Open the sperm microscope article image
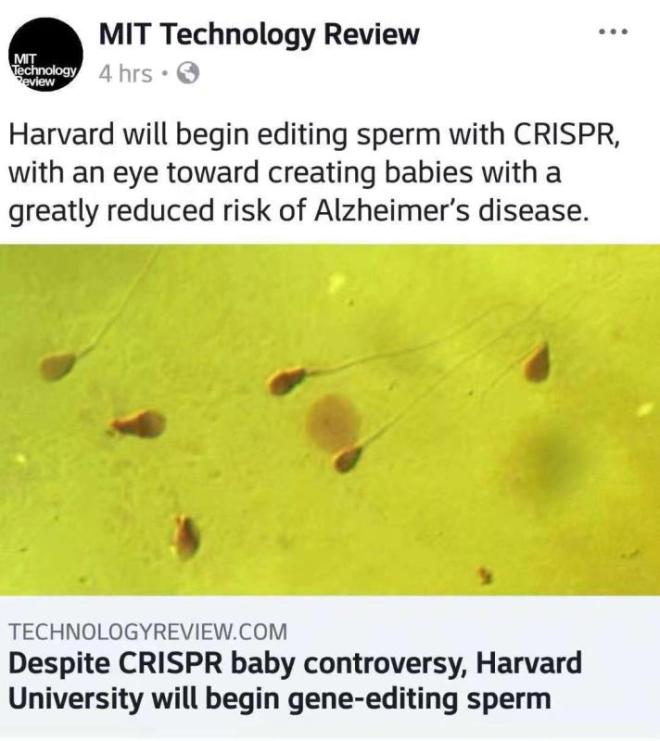Screen dimensions: 660x741 pyautogui.click(x=330, y=420)
